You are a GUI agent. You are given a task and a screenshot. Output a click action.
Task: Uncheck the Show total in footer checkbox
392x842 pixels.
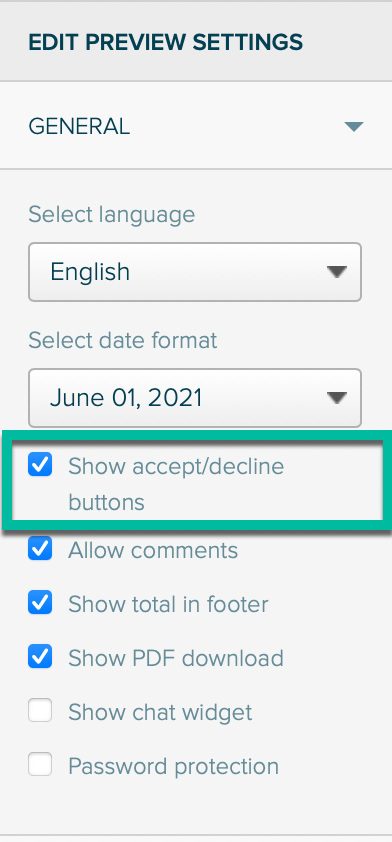tap(40, 603)
